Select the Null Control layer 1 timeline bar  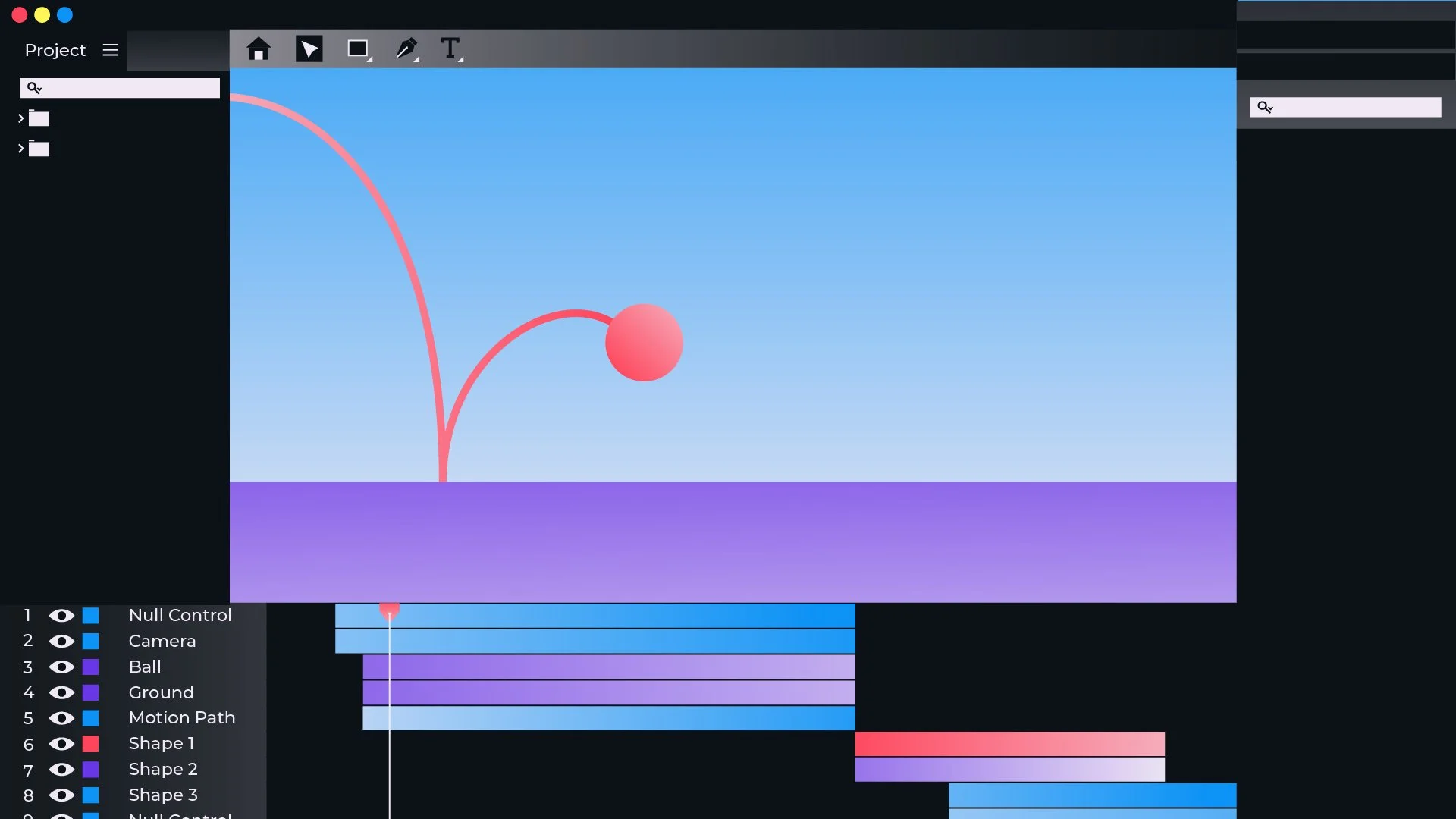tap(595, 616)
